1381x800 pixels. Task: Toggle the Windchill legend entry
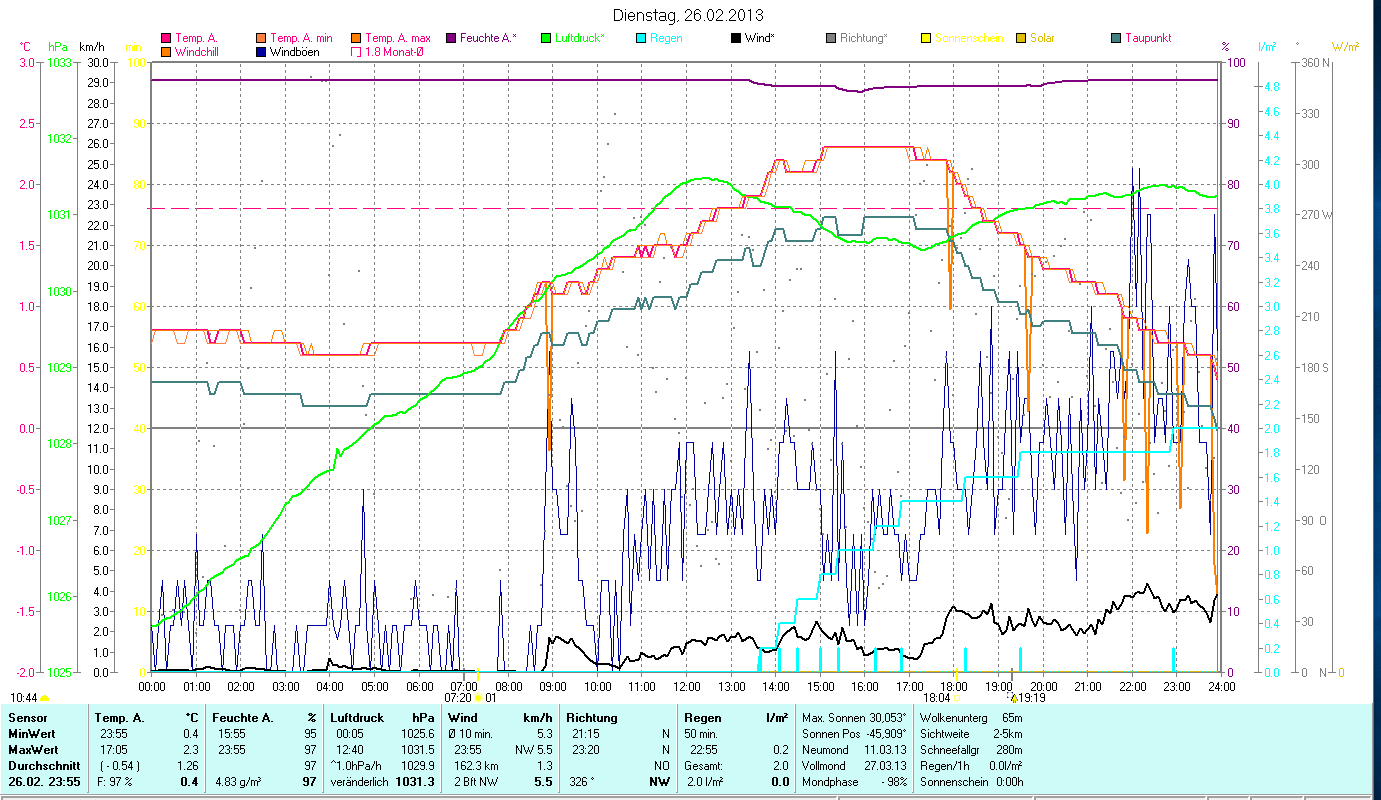click(166, 52)
